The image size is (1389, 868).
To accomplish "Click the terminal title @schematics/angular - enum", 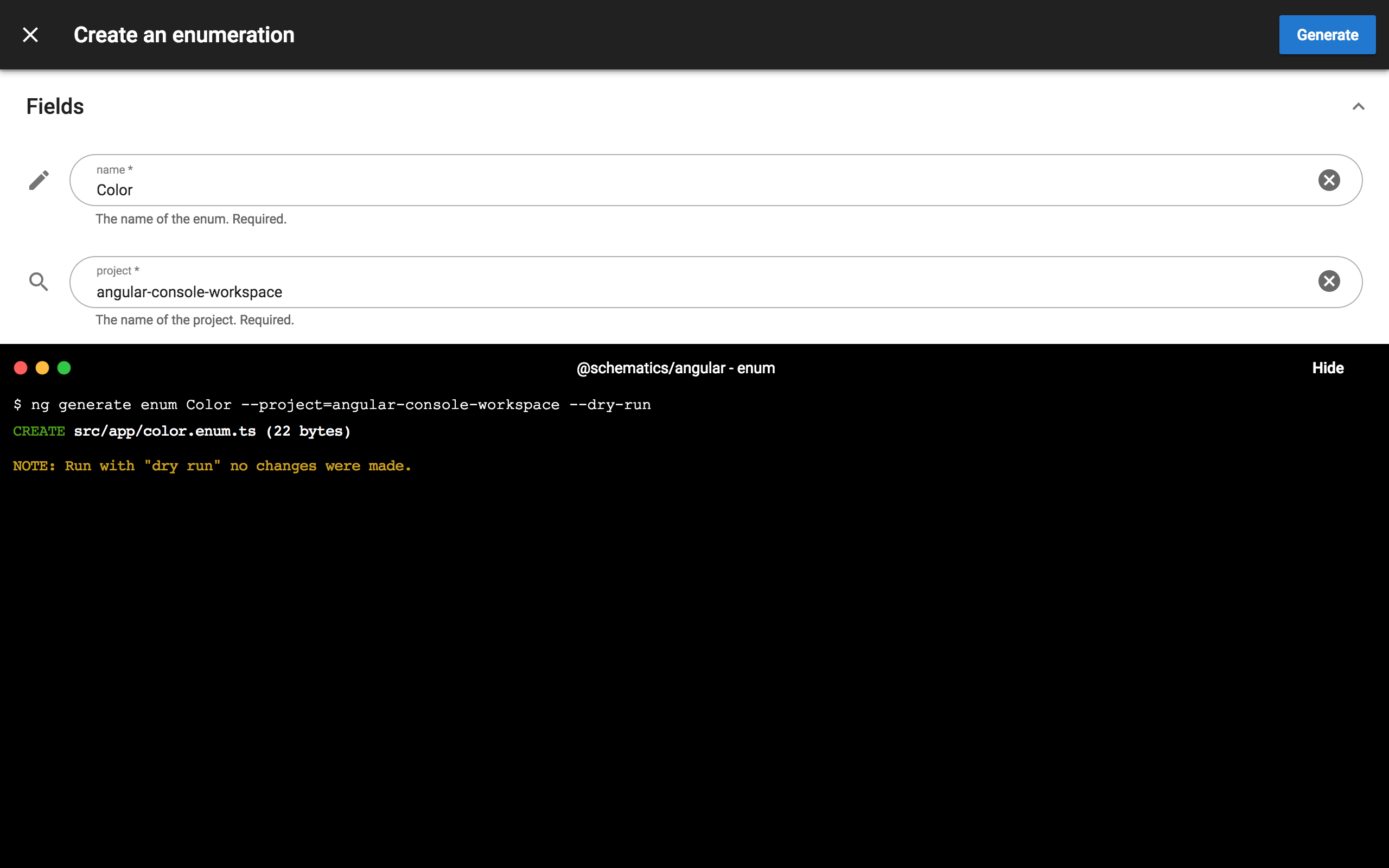I will [x=676, y=368].
